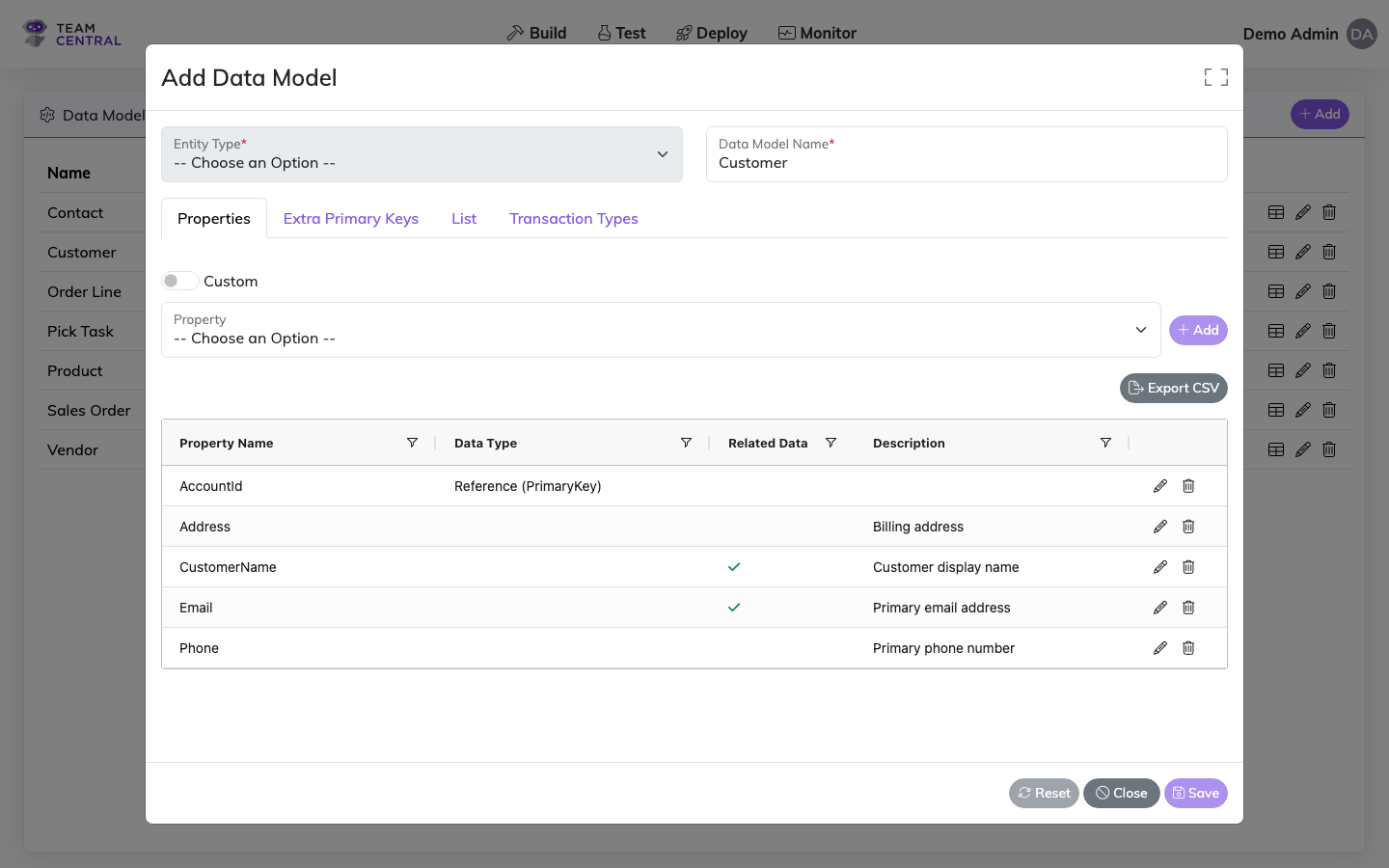Image resolution: width=1389 pixels, height=868 pixels.
Task: Switch to the List tab
Action: pos(464,219)
